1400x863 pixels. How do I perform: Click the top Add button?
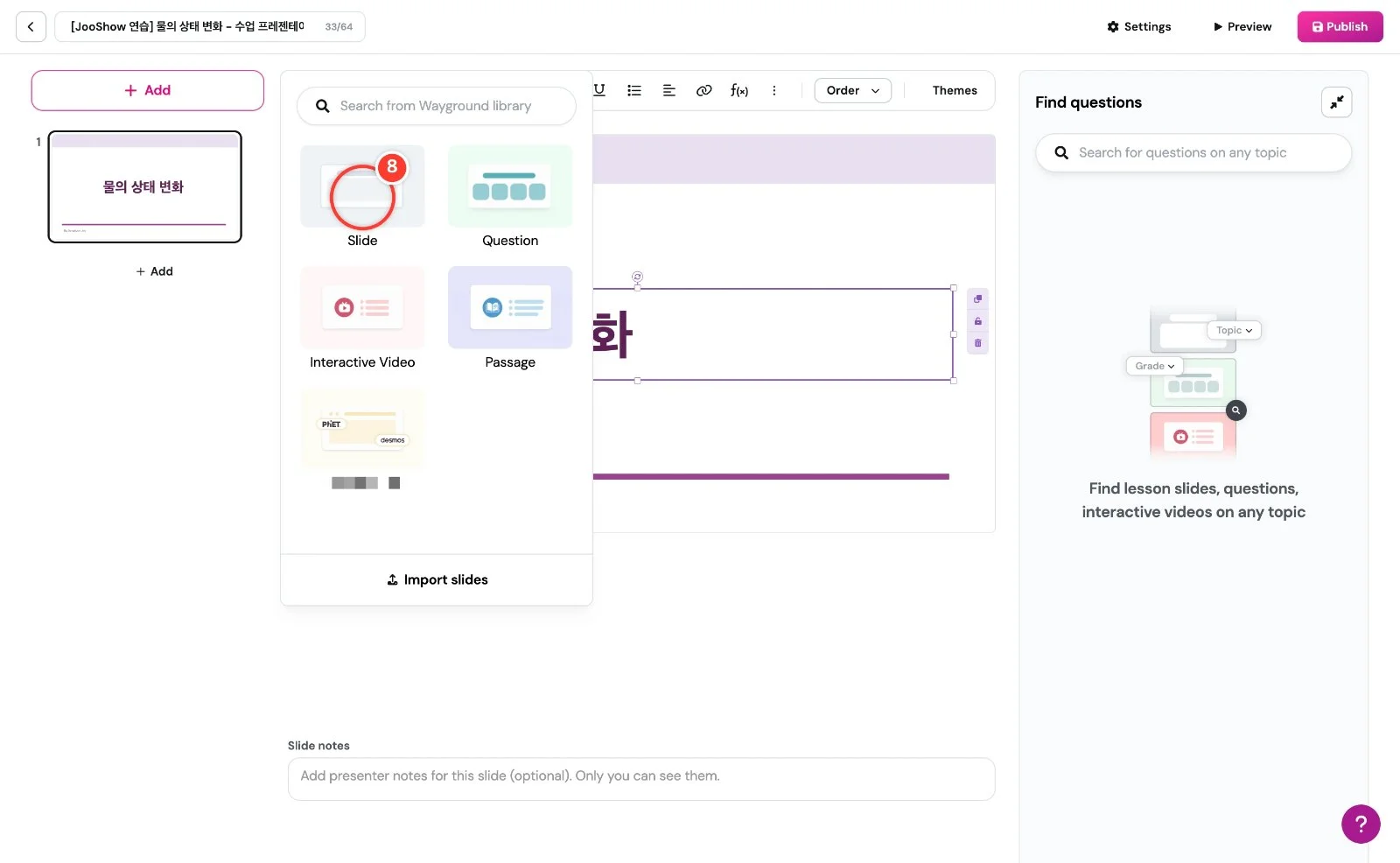(x=147, y=90)
